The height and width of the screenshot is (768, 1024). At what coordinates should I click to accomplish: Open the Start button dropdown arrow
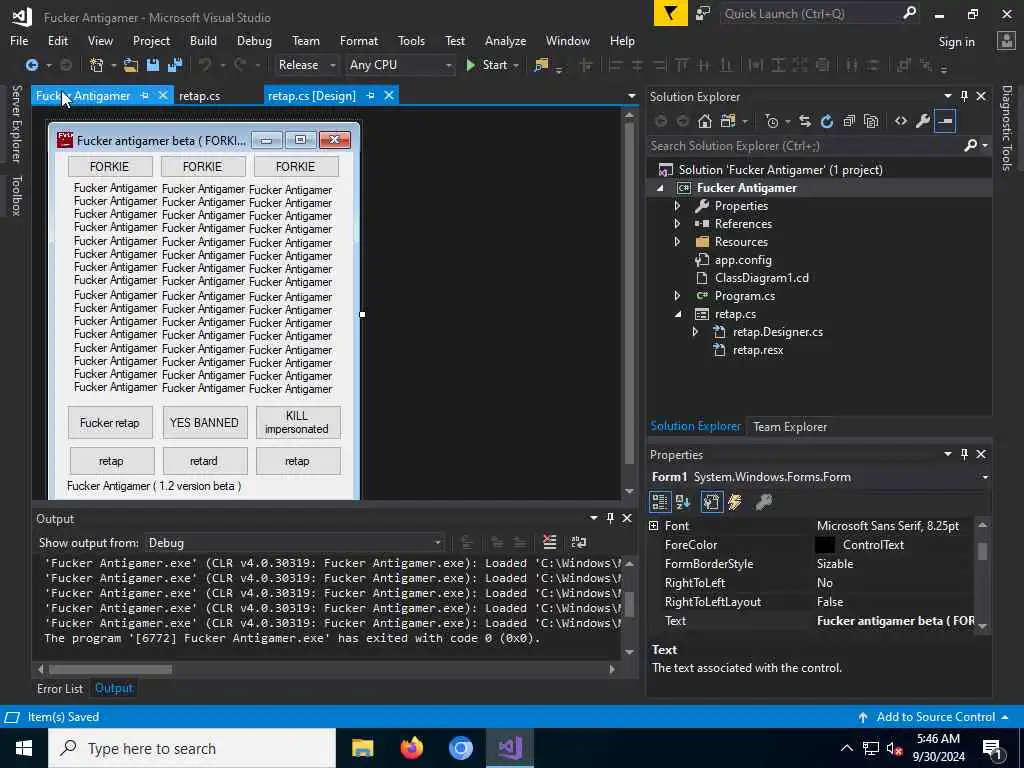pos(517,65)
